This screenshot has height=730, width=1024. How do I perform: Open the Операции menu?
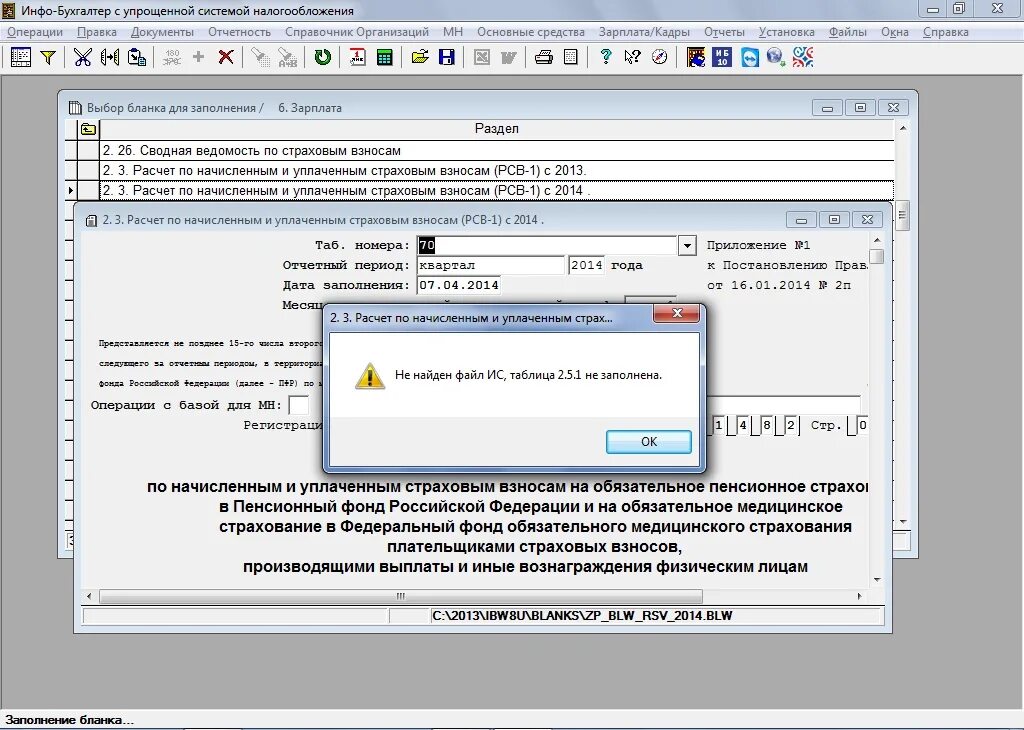pos(35,32)
